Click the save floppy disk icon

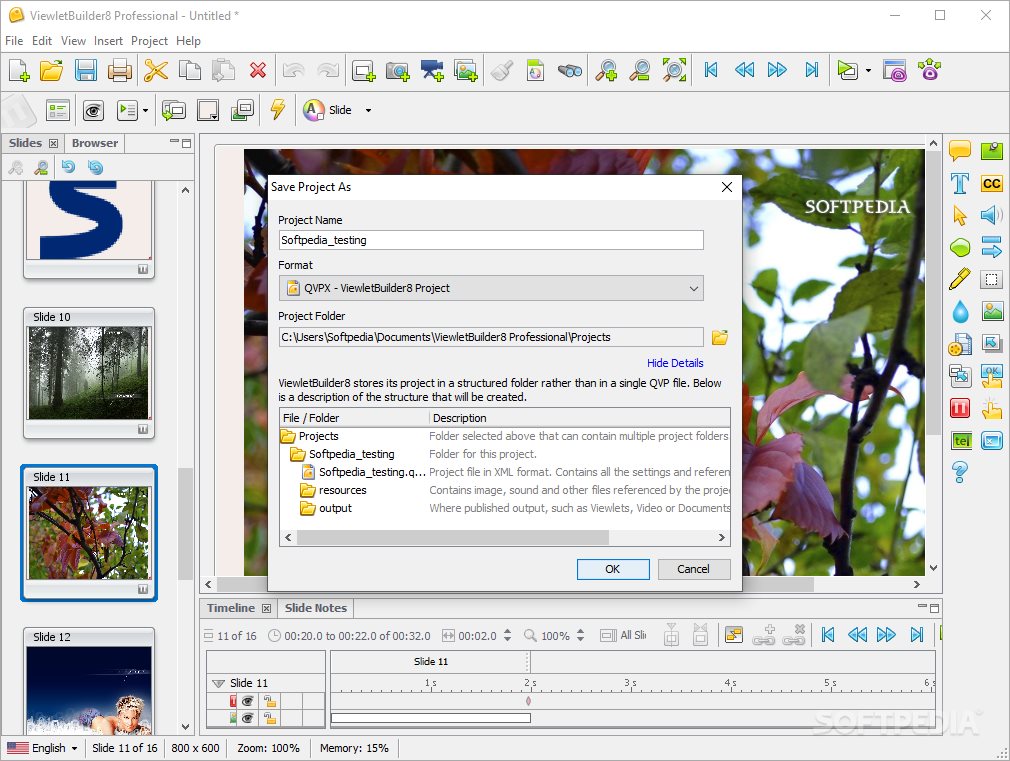coord(86,70)
